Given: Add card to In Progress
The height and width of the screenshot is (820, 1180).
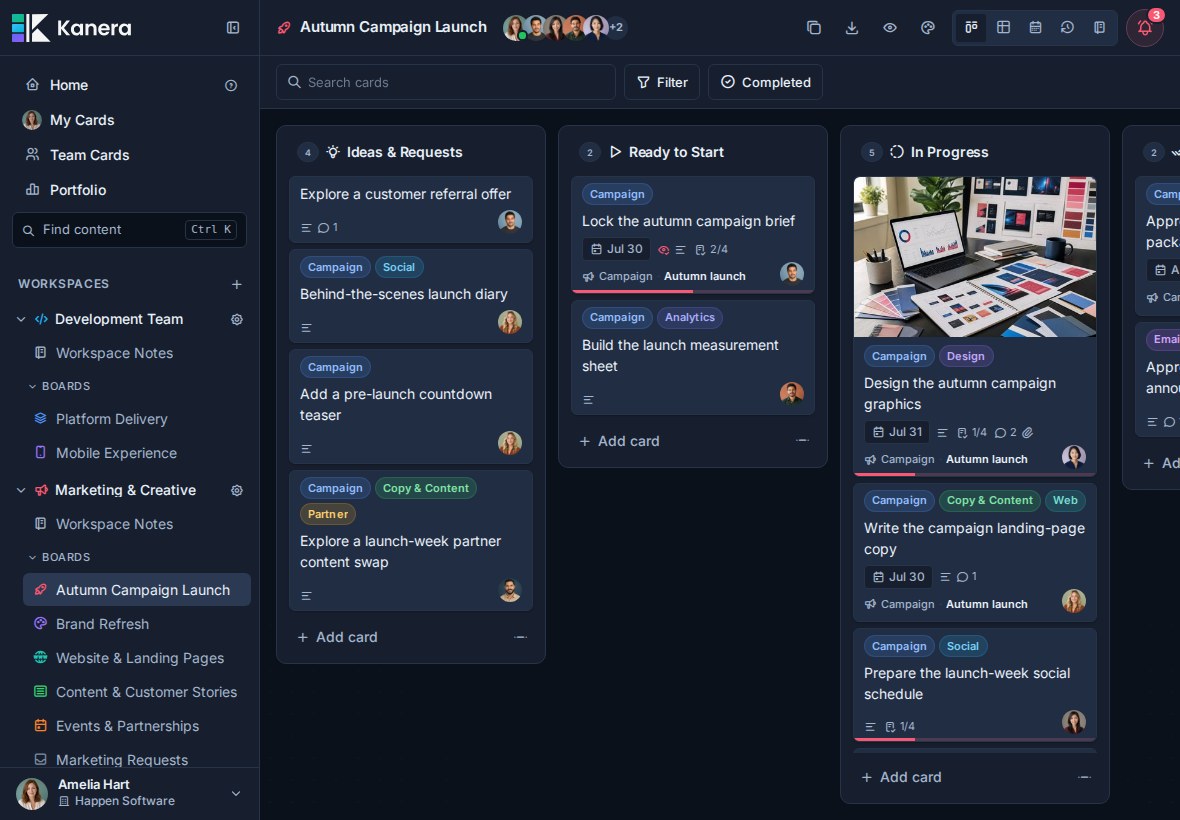Looking at the screenshot, I should click(902, 777).
